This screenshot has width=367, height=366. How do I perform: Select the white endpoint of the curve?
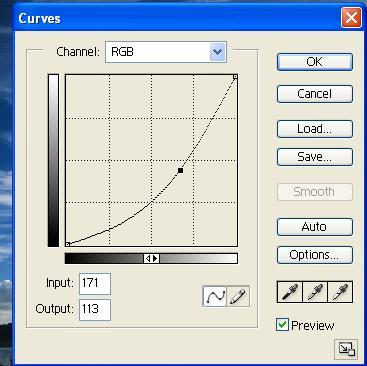click(x=235, y=77)
